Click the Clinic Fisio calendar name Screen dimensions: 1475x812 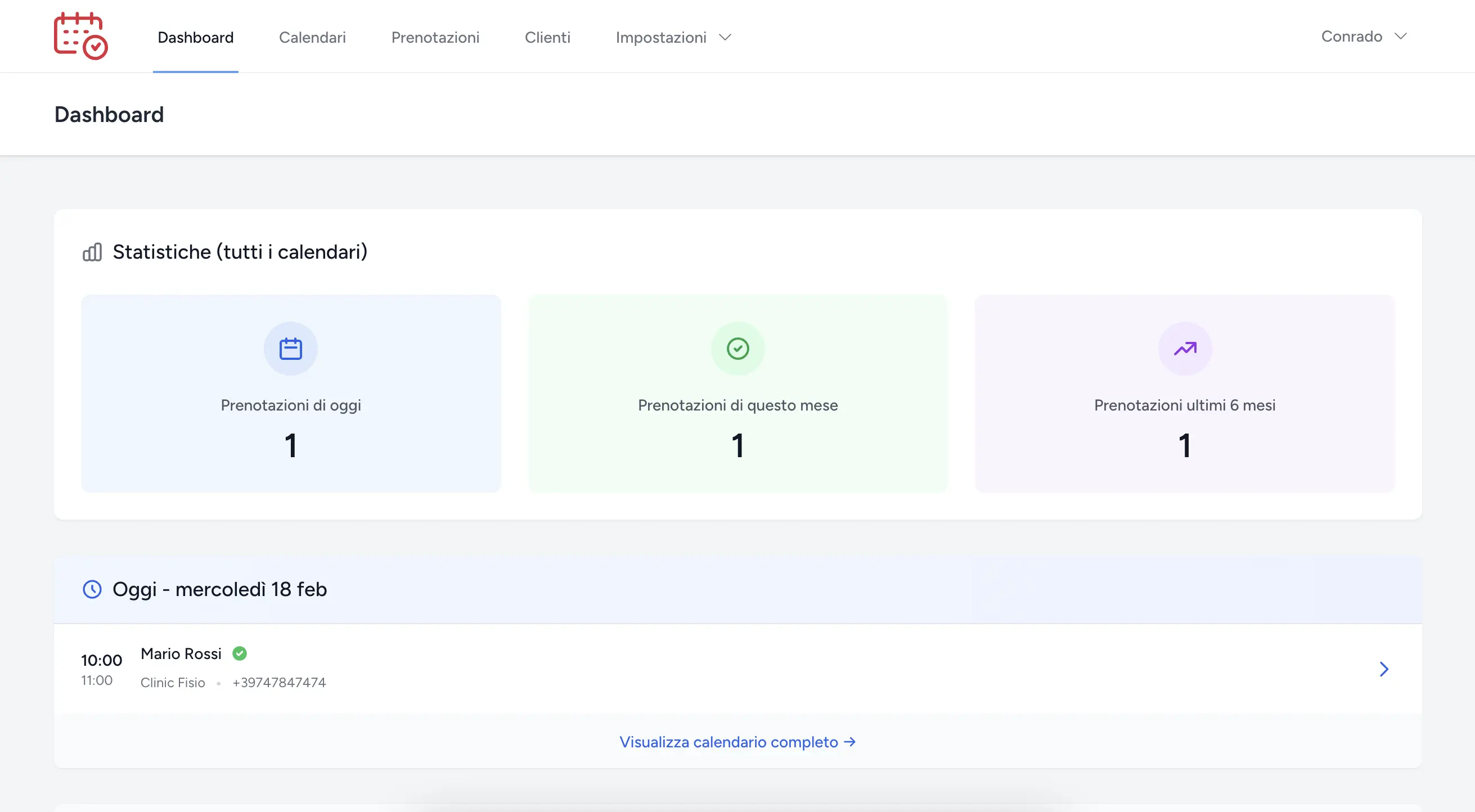click(x=172, y=683)
